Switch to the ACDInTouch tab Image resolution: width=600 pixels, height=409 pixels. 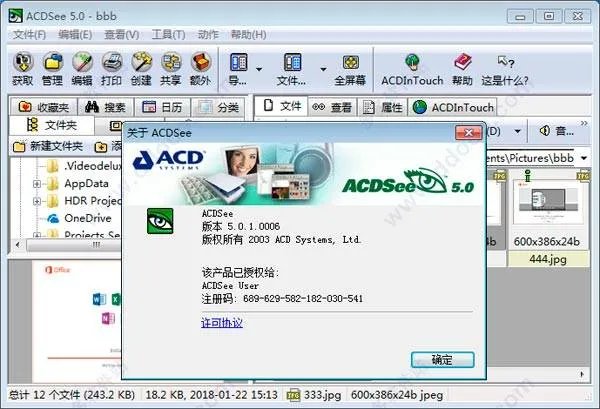coord(453,108)
